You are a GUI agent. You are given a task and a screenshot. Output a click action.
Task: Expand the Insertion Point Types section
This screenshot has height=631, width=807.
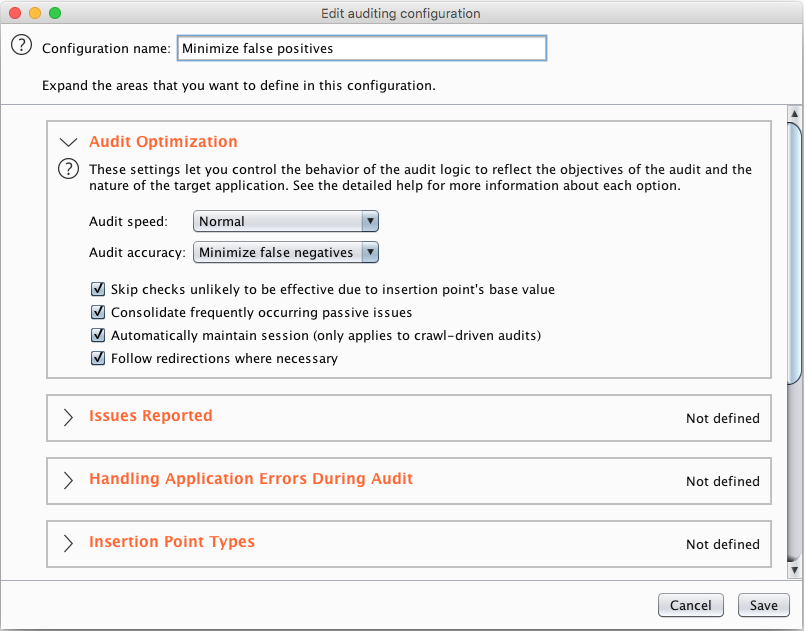pos(68,543)
